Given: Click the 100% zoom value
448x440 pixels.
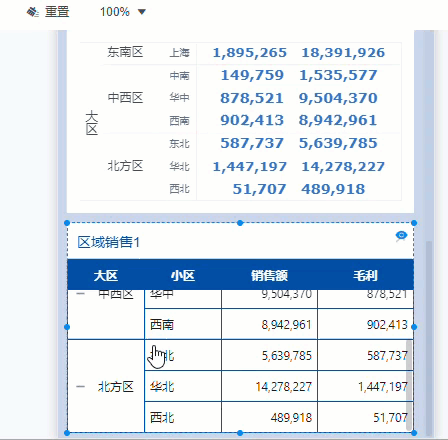Looking at the screenshot, I should click(x=115, y=12).
